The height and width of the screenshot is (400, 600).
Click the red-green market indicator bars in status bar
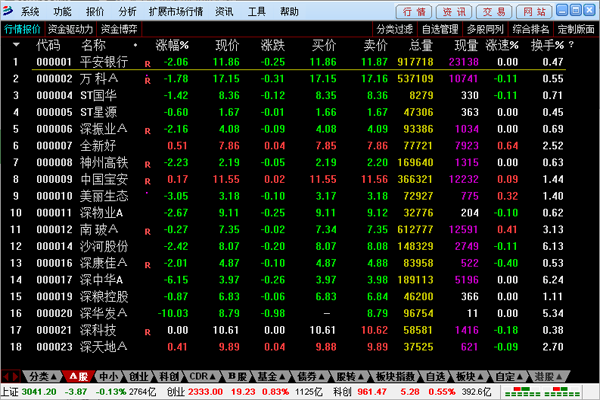click(542, 392)
